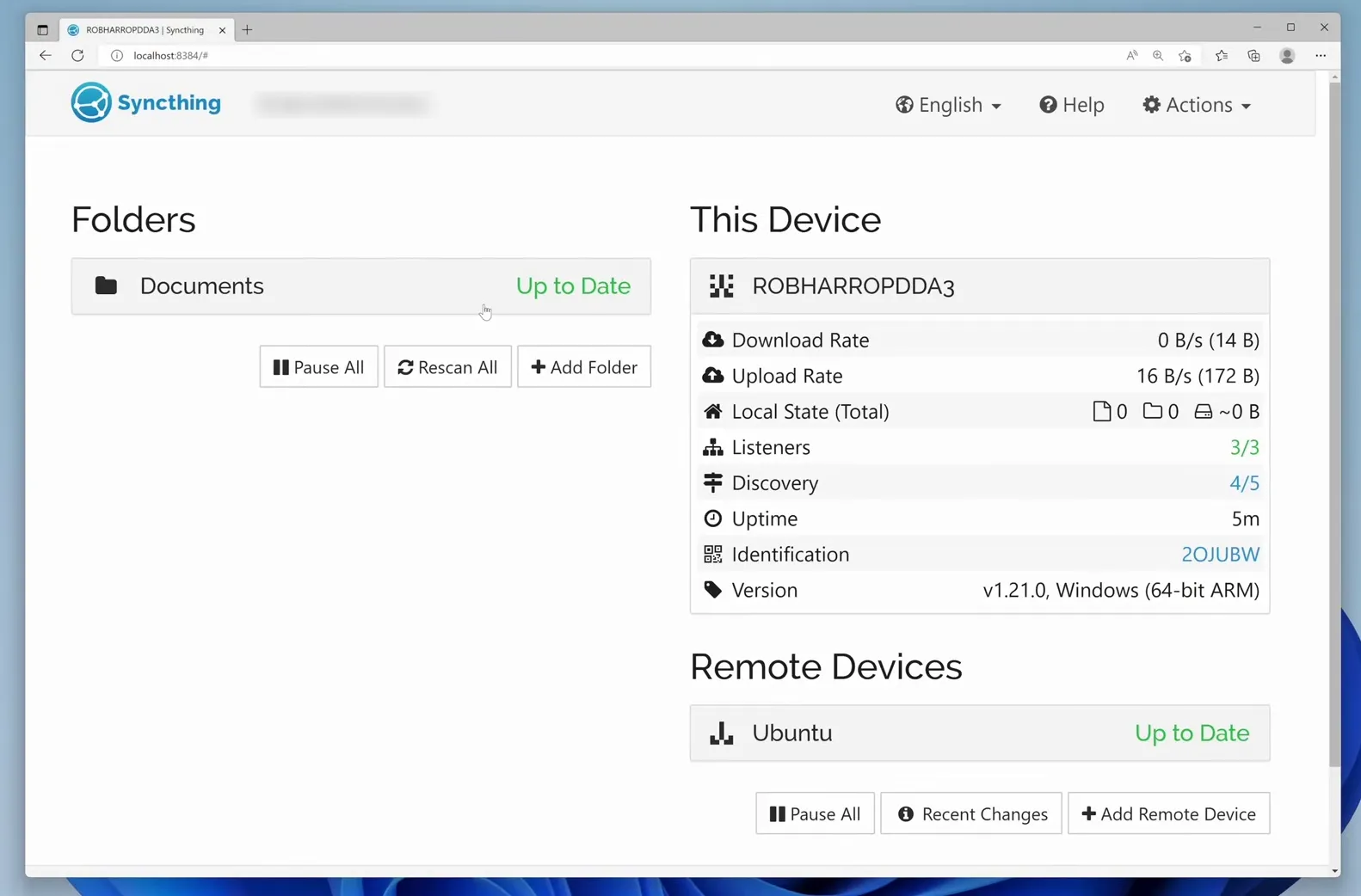Image resolution: width=1361 pixels, height=896 pixels.
Task: Open the browser Settings and more menu
Action: pos(1321,55)
